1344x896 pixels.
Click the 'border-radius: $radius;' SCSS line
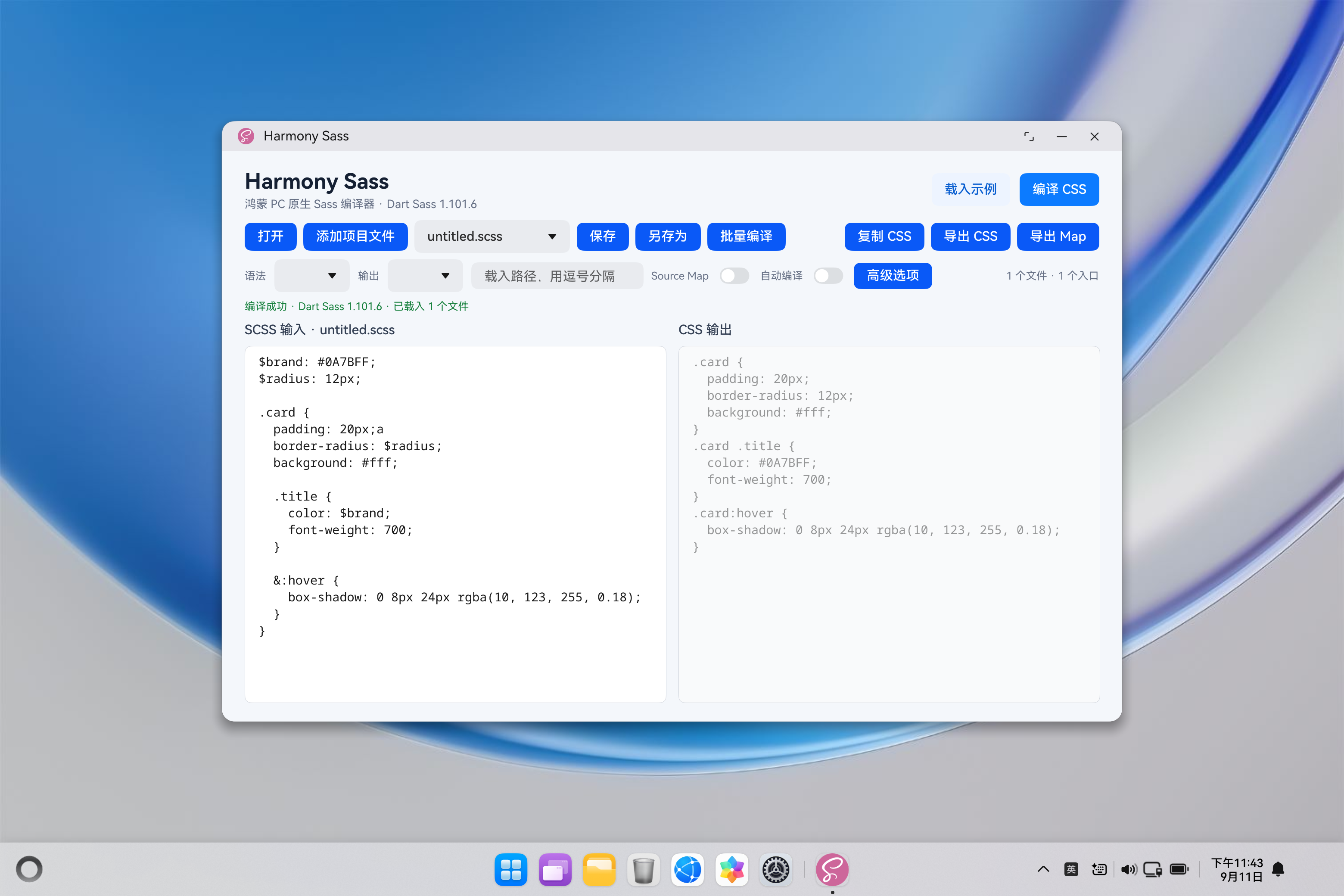[x=357, y=446]
